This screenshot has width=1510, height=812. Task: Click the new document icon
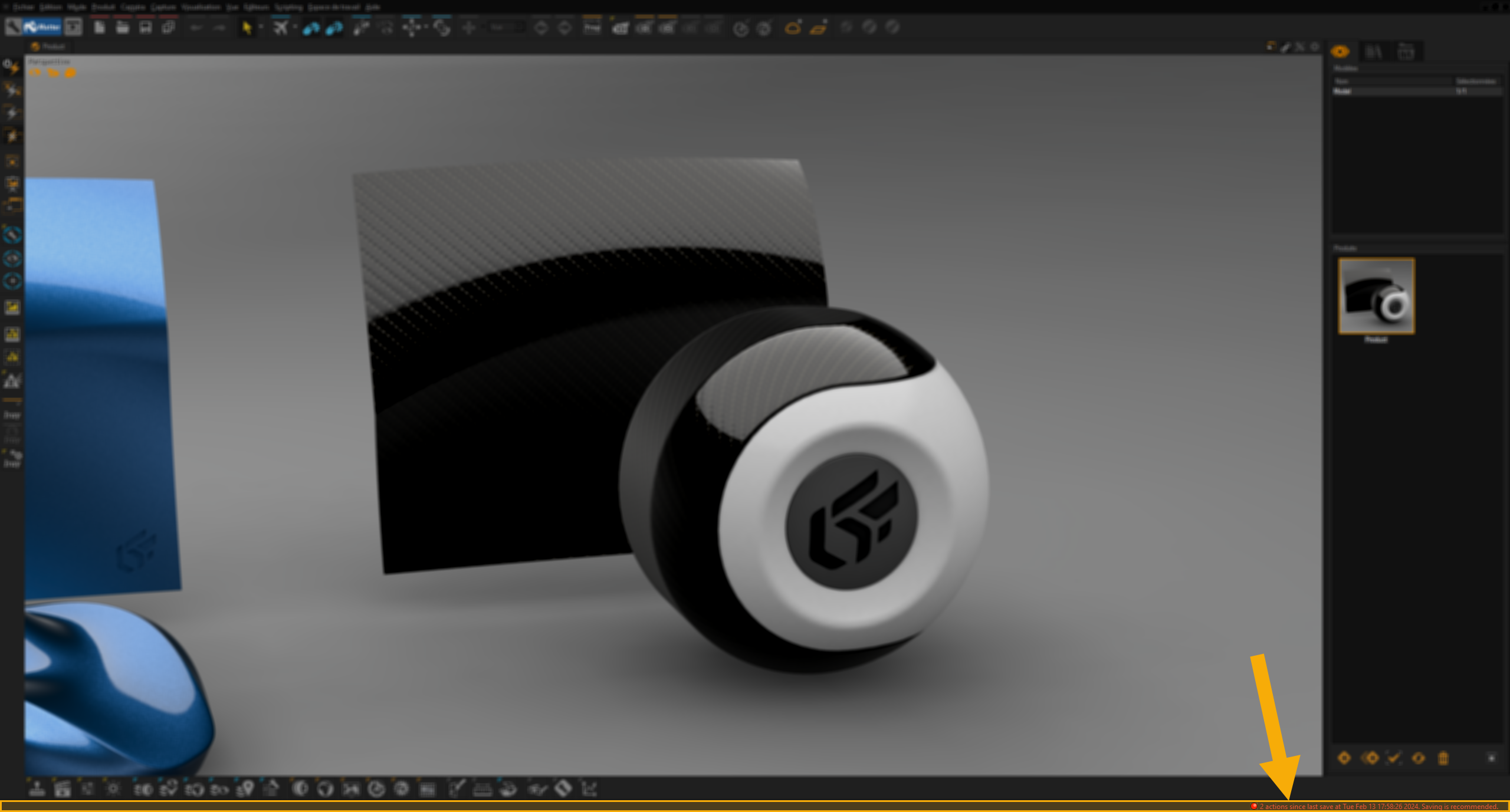tap(99, 28)
